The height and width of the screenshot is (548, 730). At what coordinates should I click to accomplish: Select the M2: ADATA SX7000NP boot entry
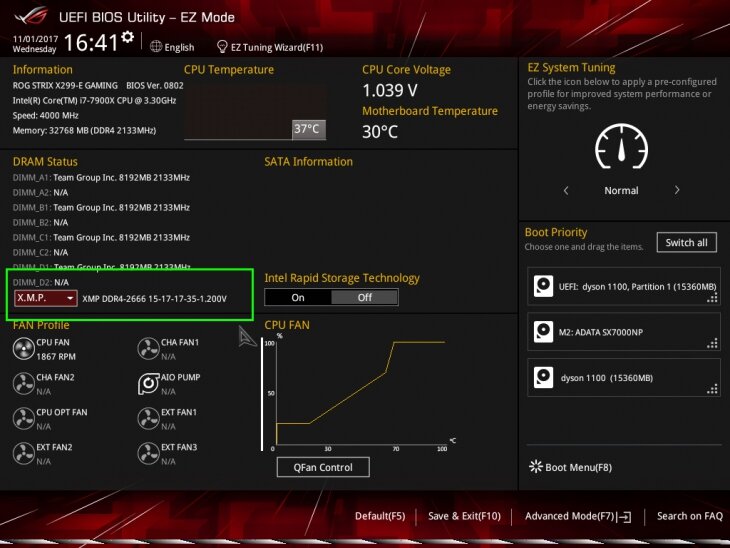click(624, 332)
